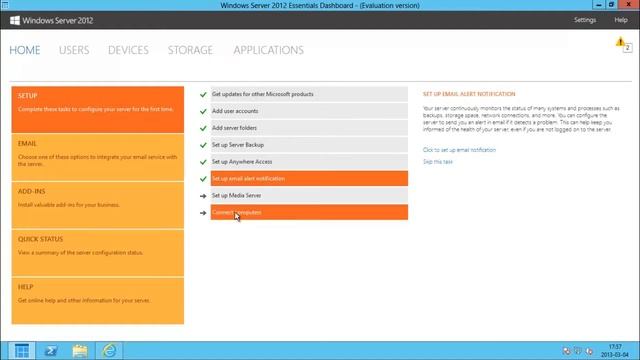This screenshot has width=640, height=360.
Task: Open Help in the top bar
Action: click(x=621, y=20)
